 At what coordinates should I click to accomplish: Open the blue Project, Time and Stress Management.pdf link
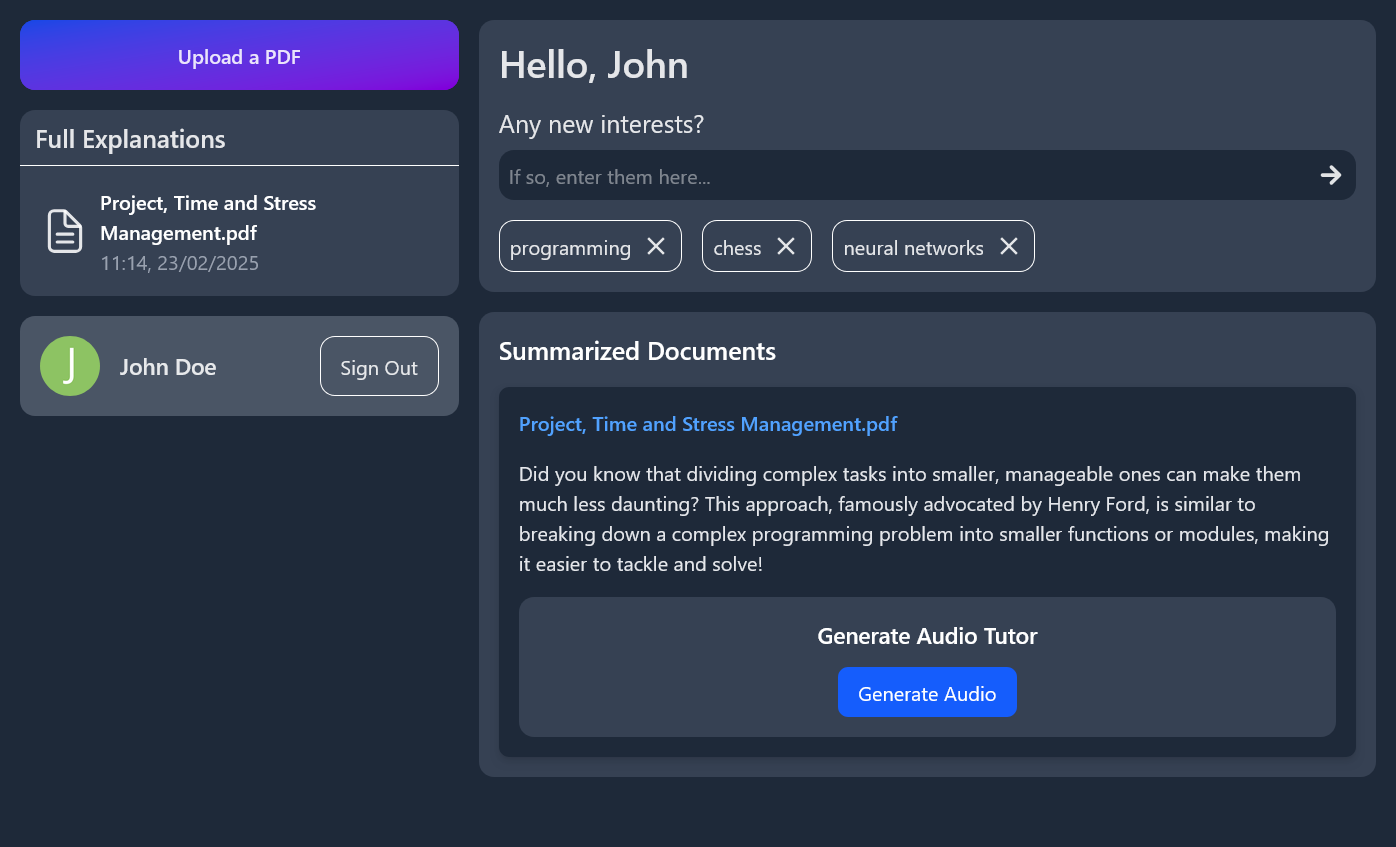click(708, 424)
